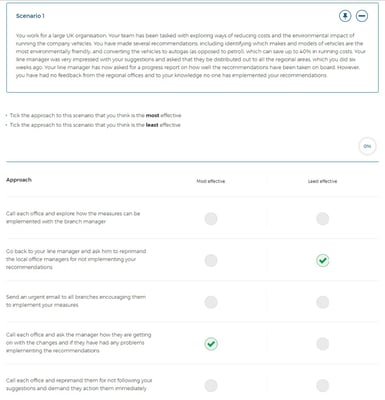Select least effective for asking managers about problems
The height and width of the screenshot is (400, 385).
point(323,344)
